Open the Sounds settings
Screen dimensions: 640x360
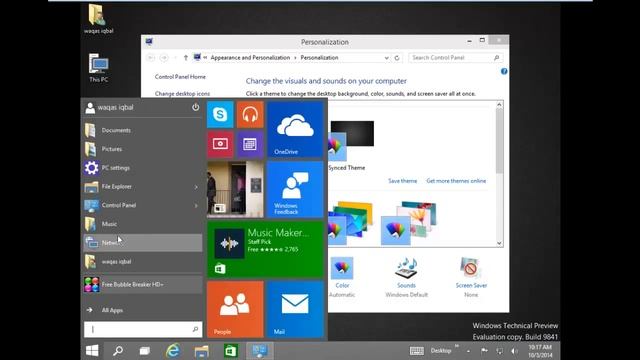click(406, 278)
